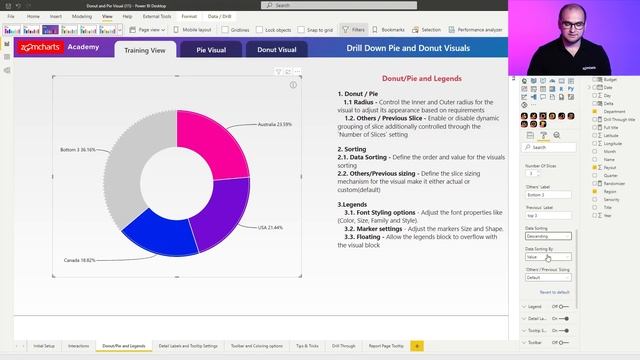Select the dark purple theme thumbnail
The height and width of the screenshot is (360, 640).
[50, 30]
